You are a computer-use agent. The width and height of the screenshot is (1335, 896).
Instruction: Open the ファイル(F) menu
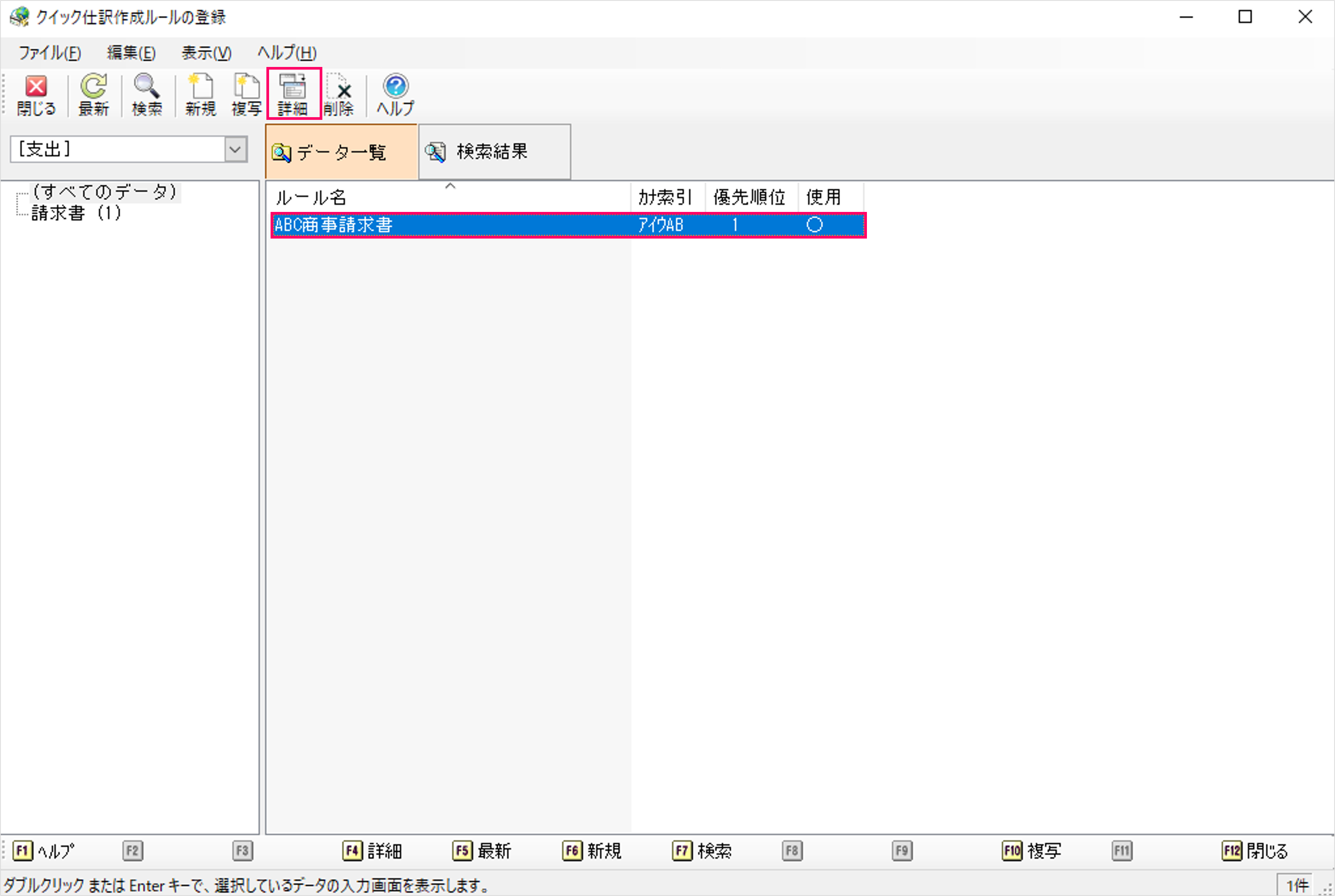coord(50,53)
